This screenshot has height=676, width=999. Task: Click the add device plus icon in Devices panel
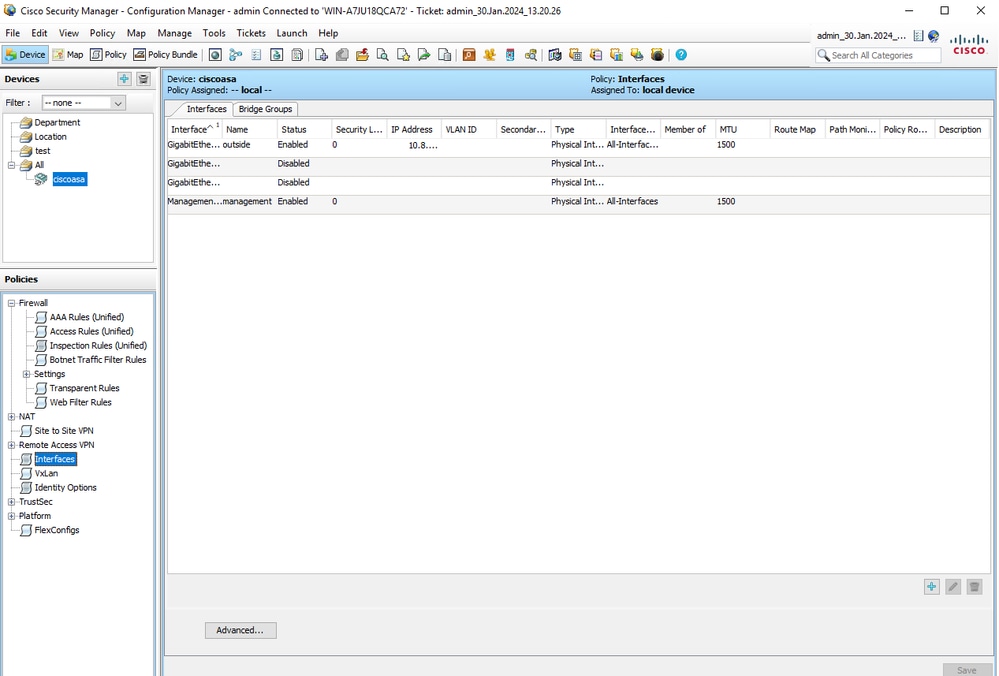[124, 79]
